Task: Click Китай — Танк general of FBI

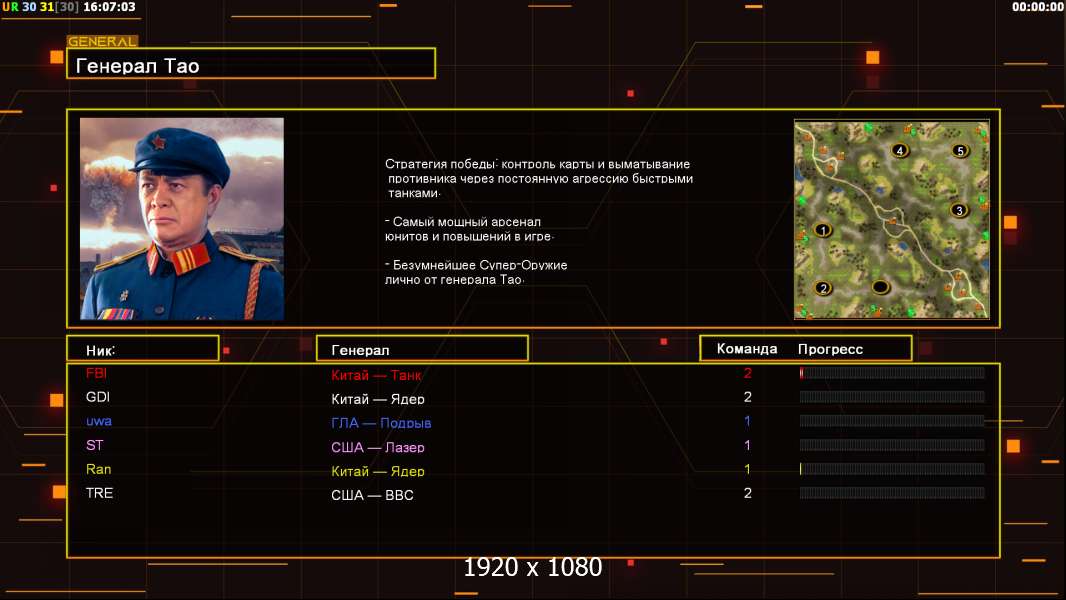Action: click(376, 375)
